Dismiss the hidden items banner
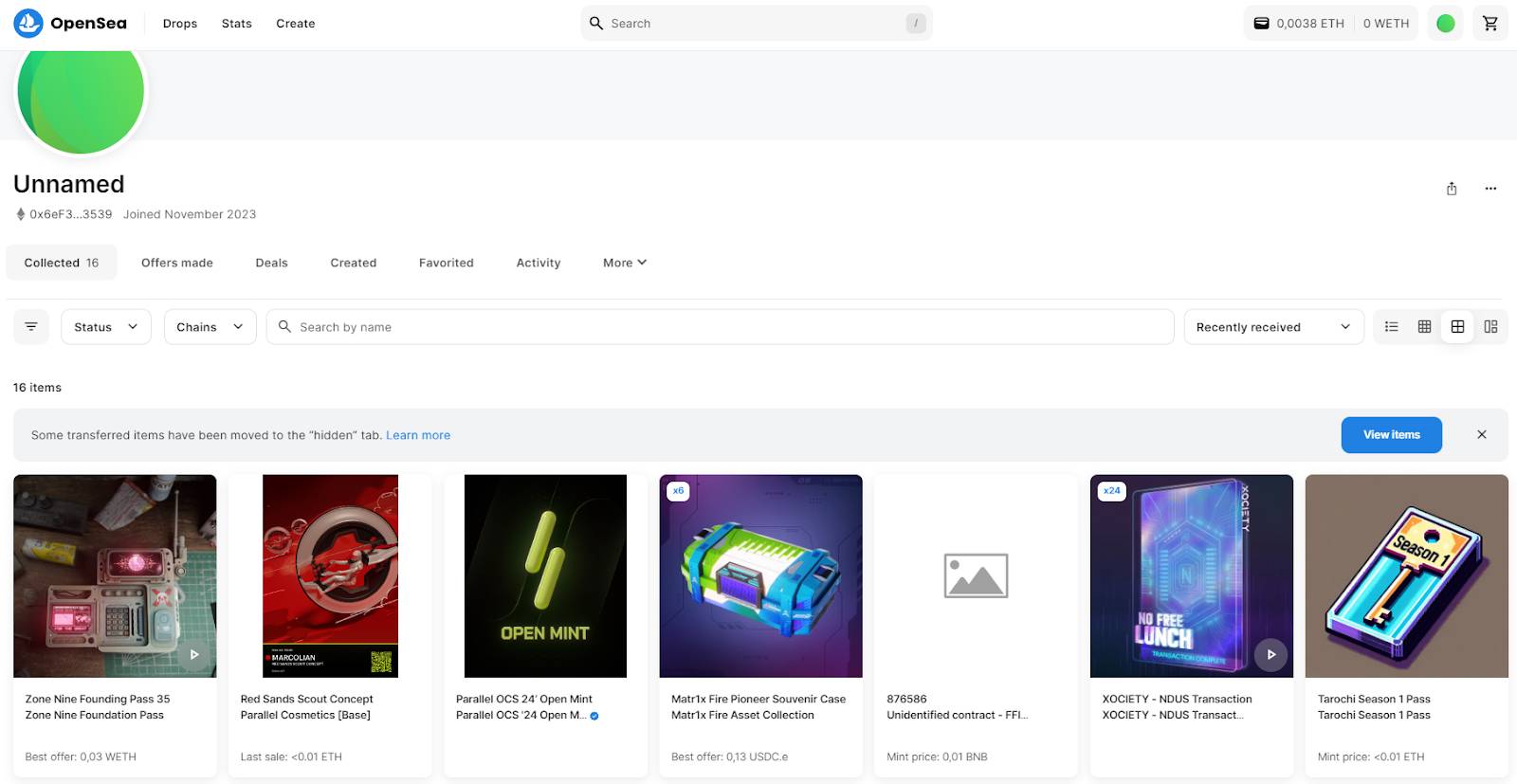 pos(1481,434)
